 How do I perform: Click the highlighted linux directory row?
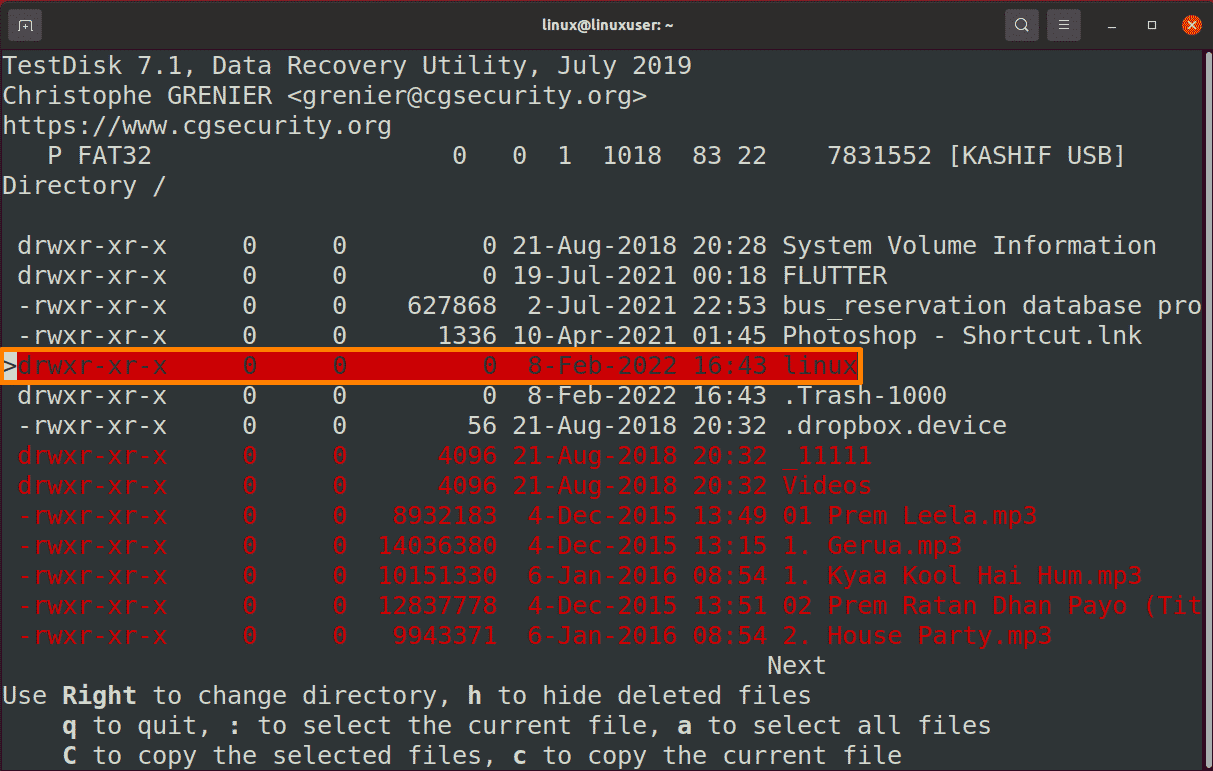coord(431,366)
